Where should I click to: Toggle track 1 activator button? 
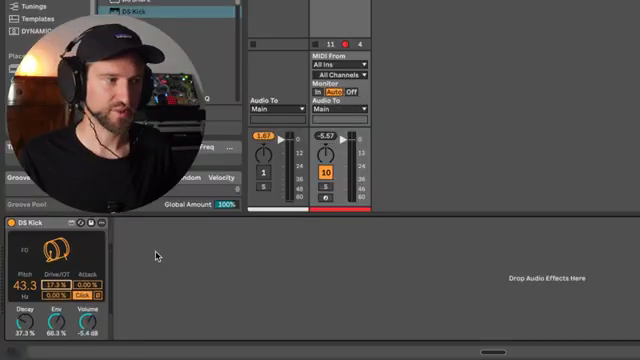[x=263, y=173]
